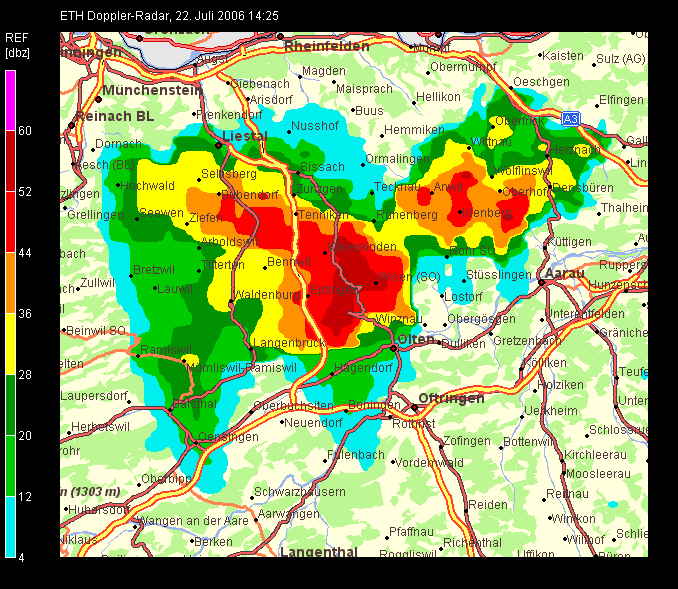Click the Balsthal label
Screen dimensions: 678x589
195,404
